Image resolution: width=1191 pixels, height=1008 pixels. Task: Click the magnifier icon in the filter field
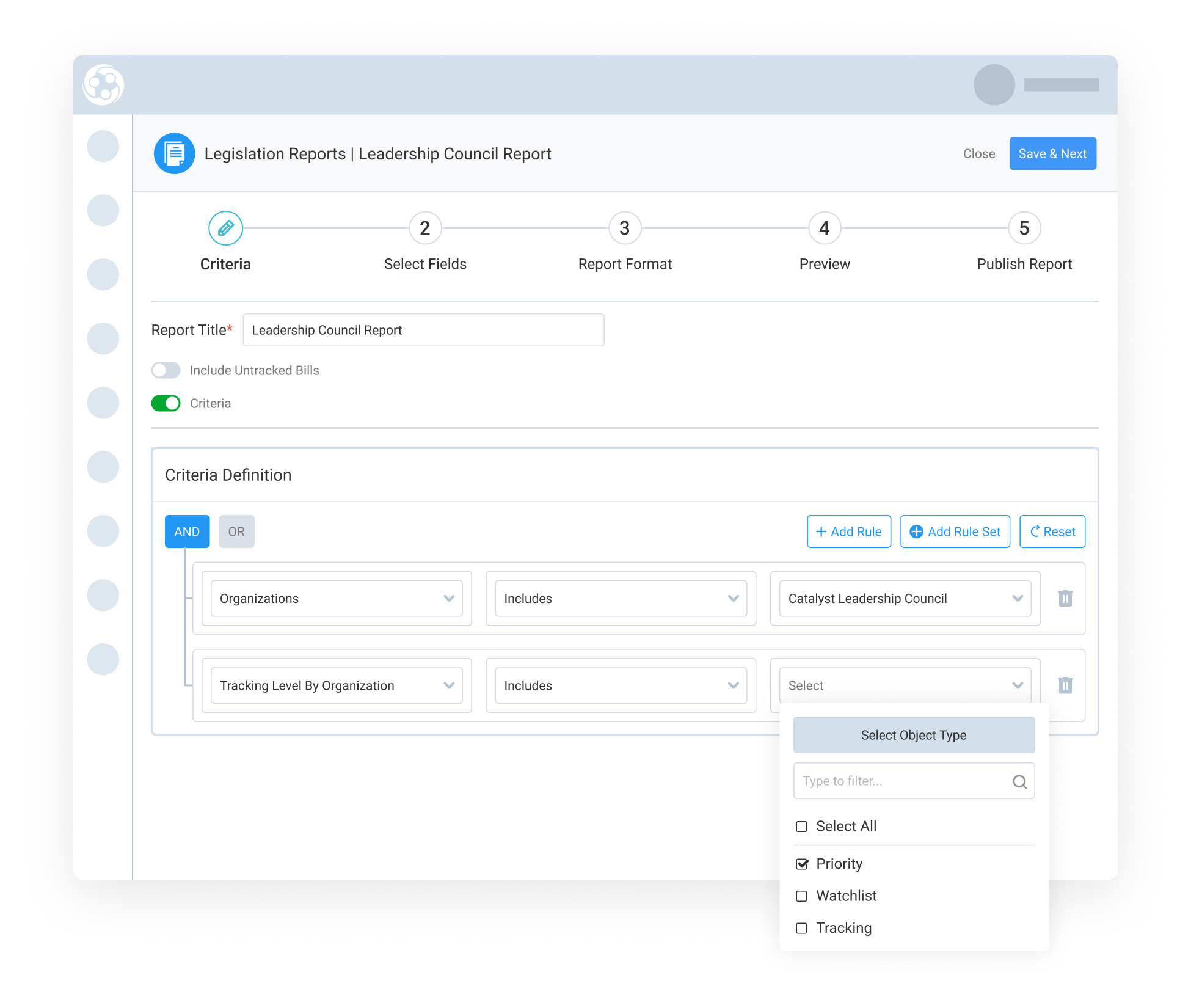point(1019,781)
